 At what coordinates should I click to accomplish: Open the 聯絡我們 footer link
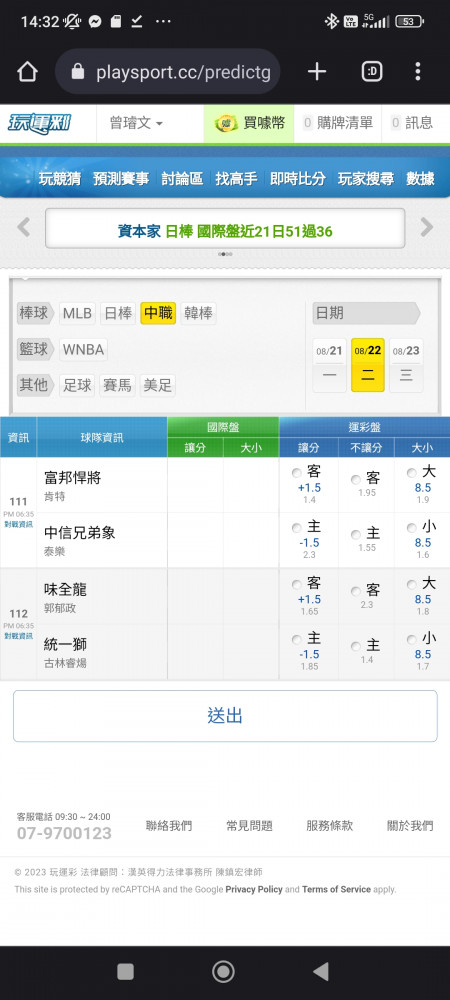169,826
